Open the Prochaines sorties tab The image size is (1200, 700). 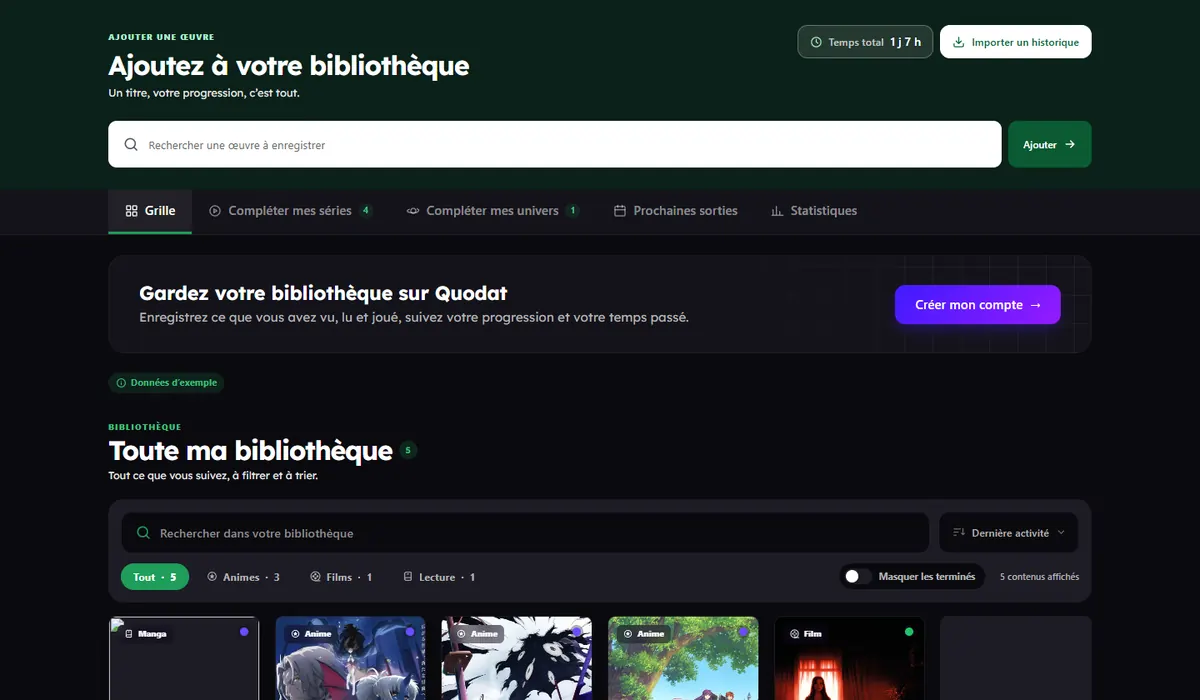676,211
